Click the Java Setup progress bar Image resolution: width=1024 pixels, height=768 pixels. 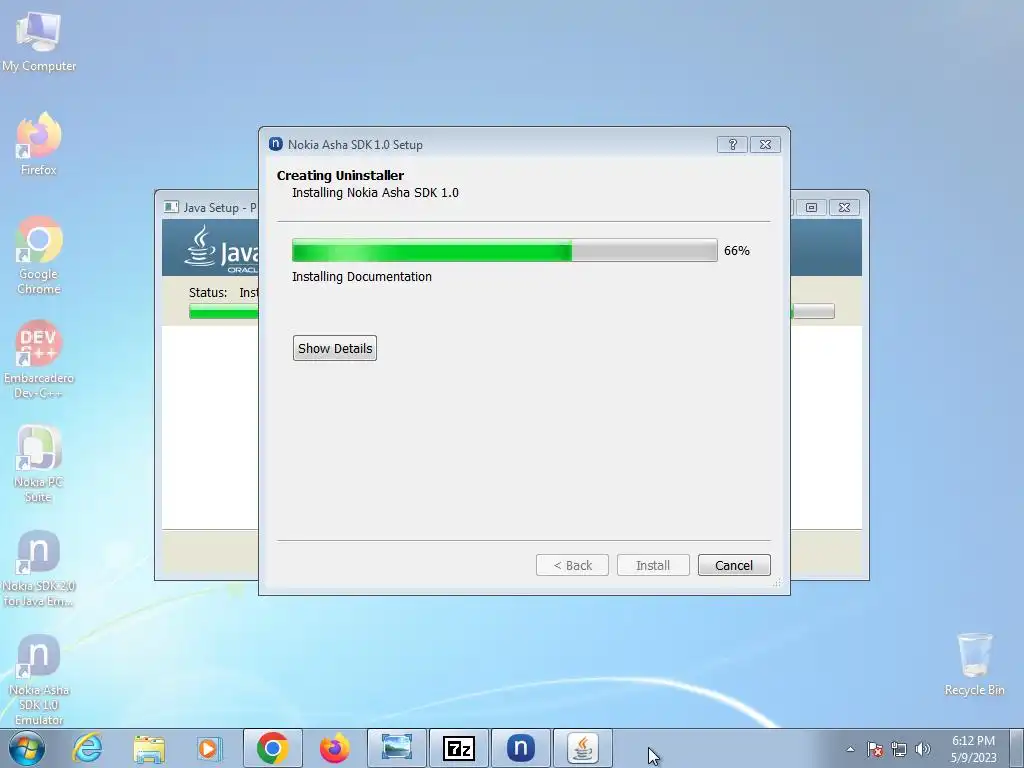tap(223, 312)
